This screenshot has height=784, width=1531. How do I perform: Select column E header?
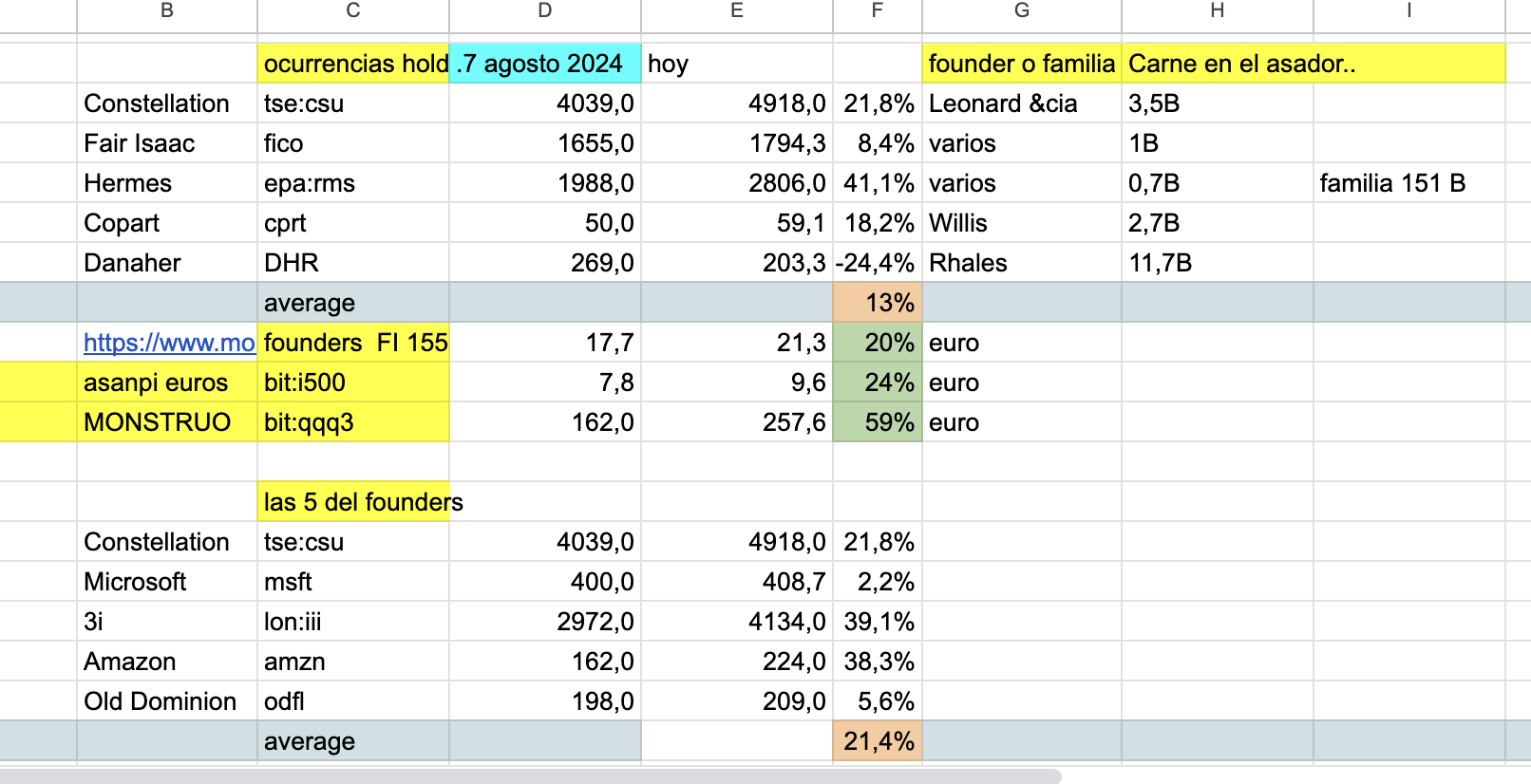[x=737, y=11]
